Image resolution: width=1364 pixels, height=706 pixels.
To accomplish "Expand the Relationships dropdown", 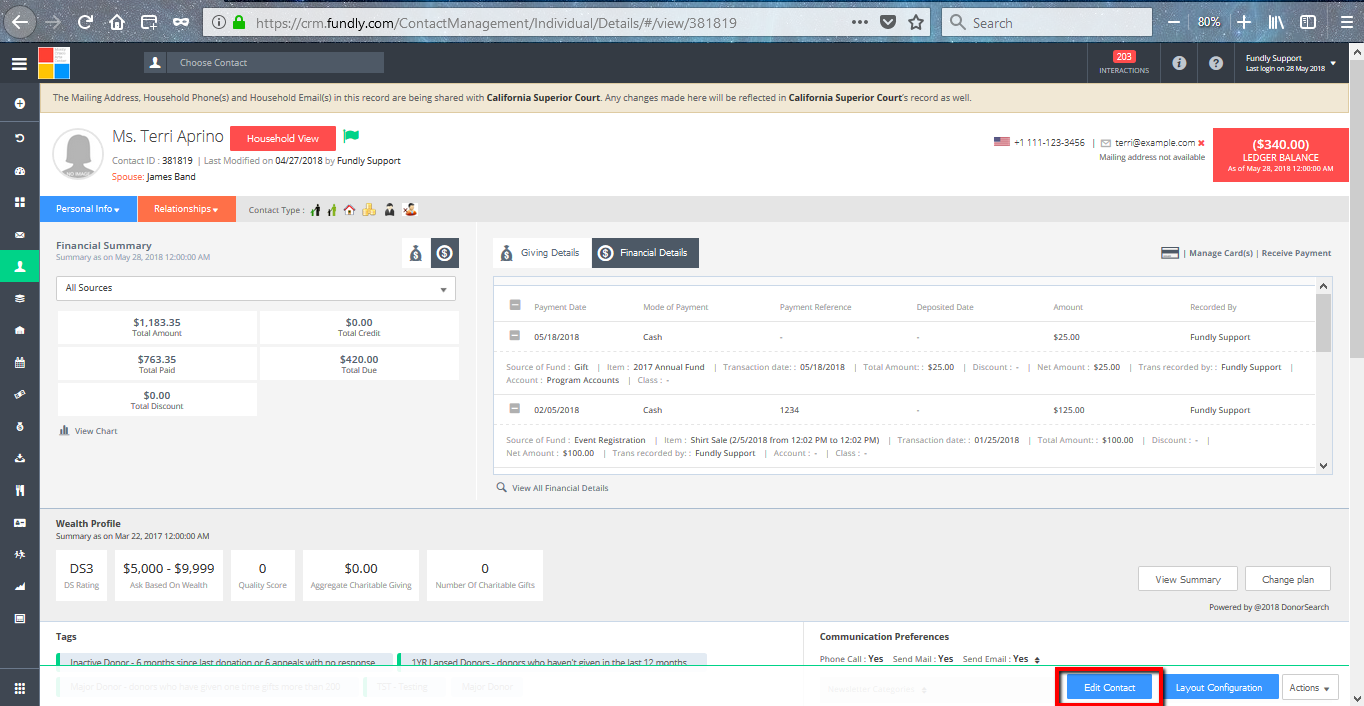I will [x=187, y=209].
